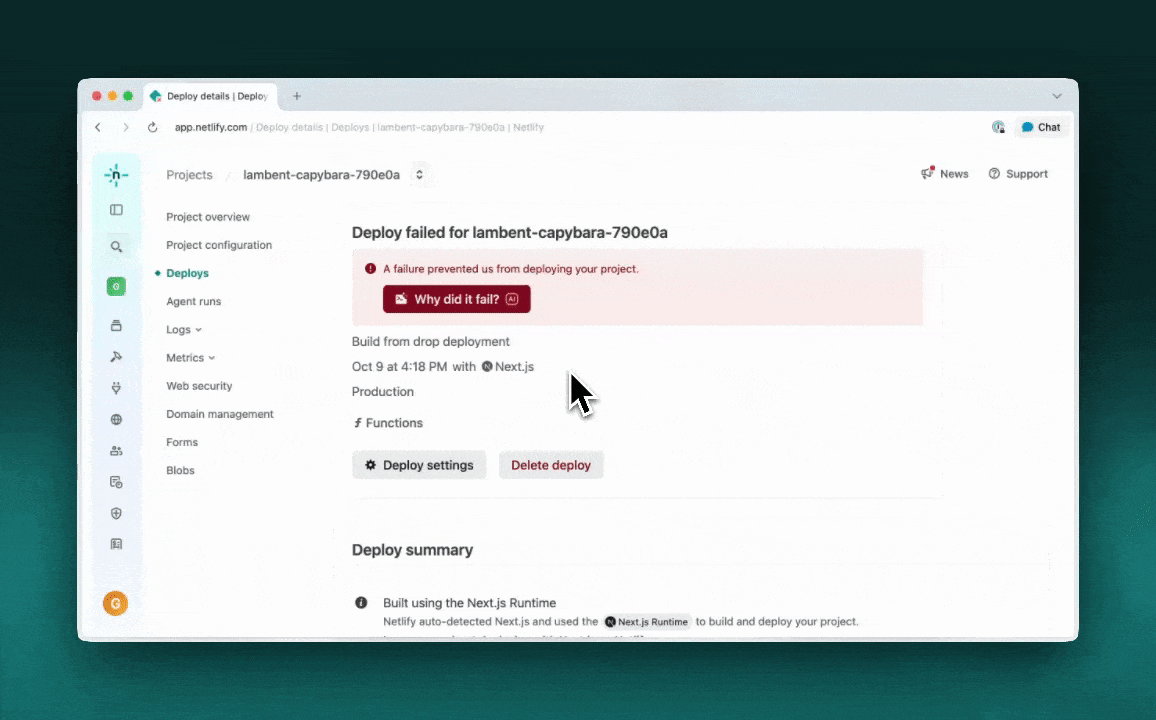Viewport: 1156px width, 720px height.
Task: Click the address bar with app.netlify.com
Action: tap(359, 127)
